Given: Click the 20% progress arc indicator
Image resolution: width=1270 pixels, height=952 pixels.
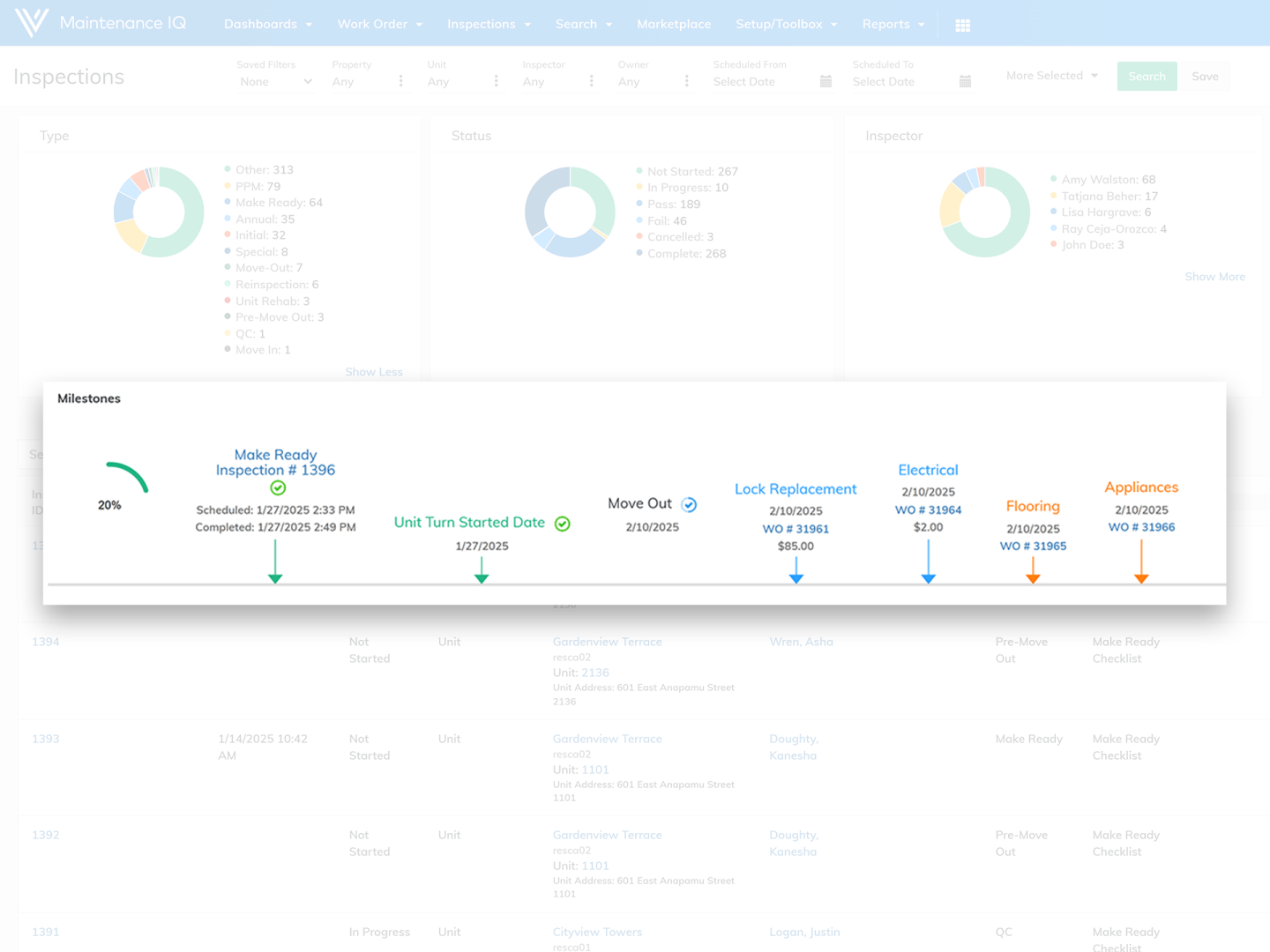Looking at the screenshot, I should (x=126, y=477).
